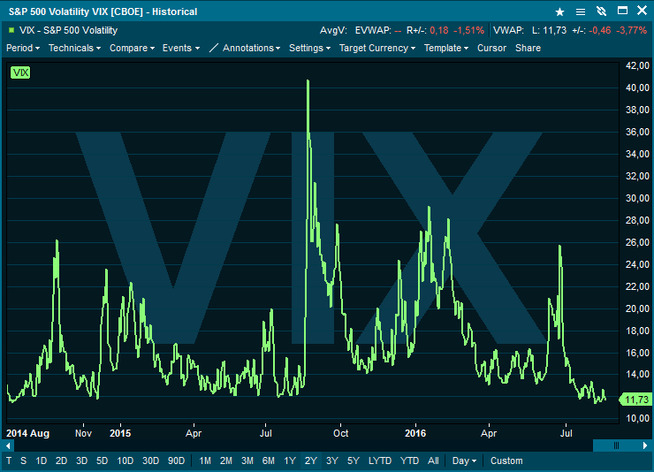Open the Compare dropdown
654x472 pixels.
tap(132, 48)
